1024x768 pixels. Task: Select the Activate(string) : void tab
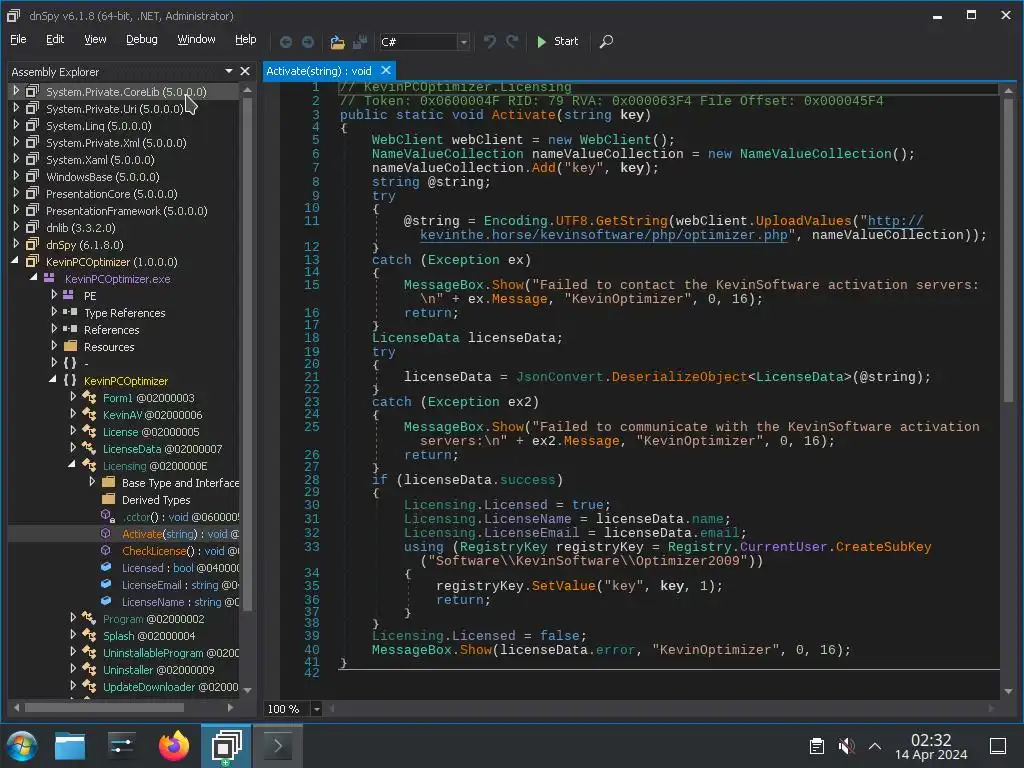(x=319, y=71)
